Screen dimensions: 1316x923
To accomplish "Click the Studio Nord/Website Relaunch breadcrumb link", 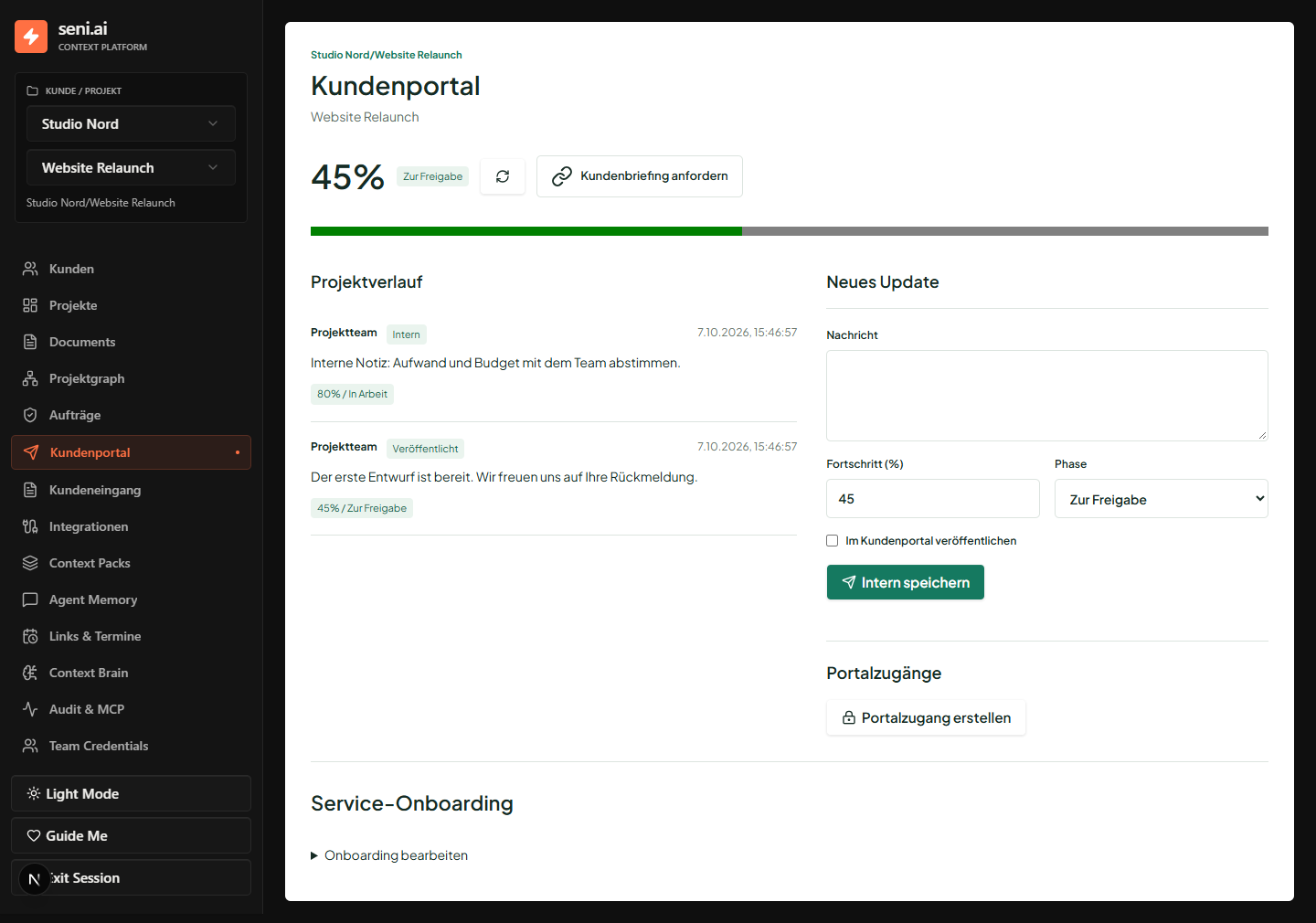I will tap(387, 55).
